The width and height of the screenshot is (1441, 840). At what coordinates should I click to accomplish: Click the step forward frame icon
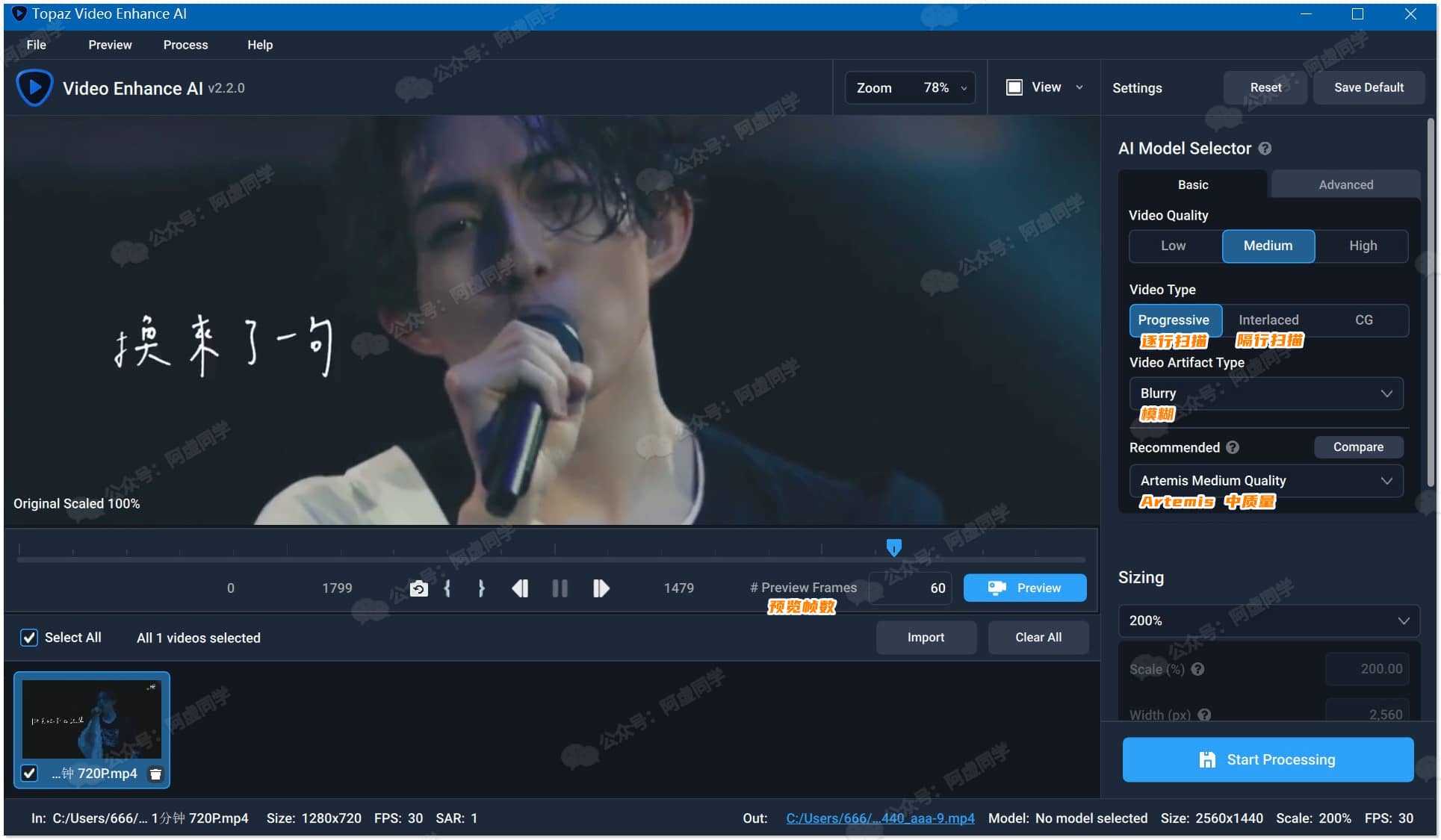coord(601,587)
